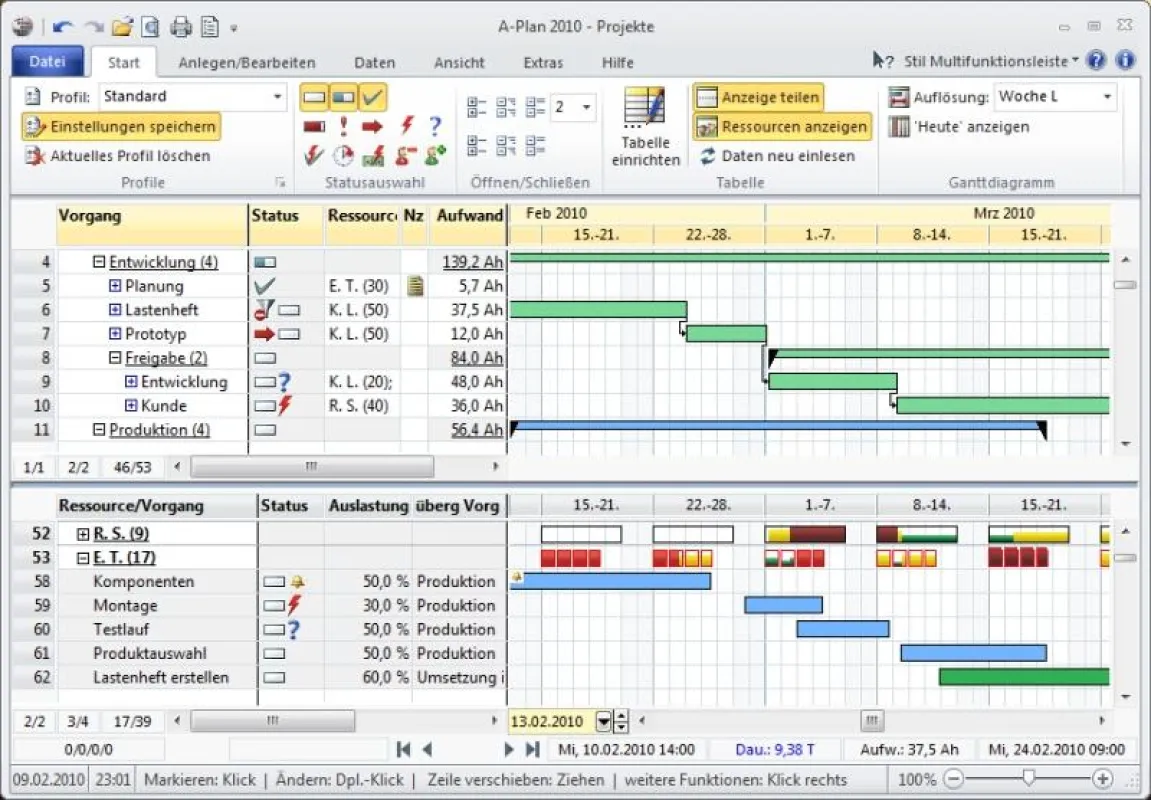Click the blue info icon in the tab bar

[1125, 60]
